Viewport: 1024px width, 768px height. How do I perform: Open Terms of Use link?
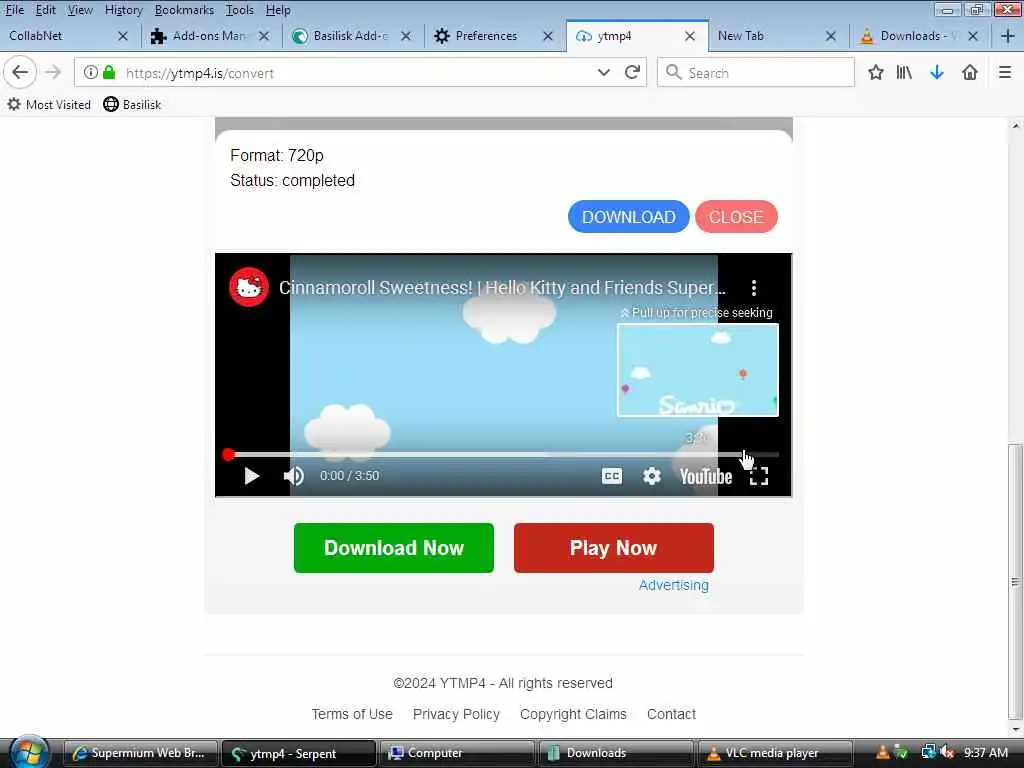tap(352, 714)
